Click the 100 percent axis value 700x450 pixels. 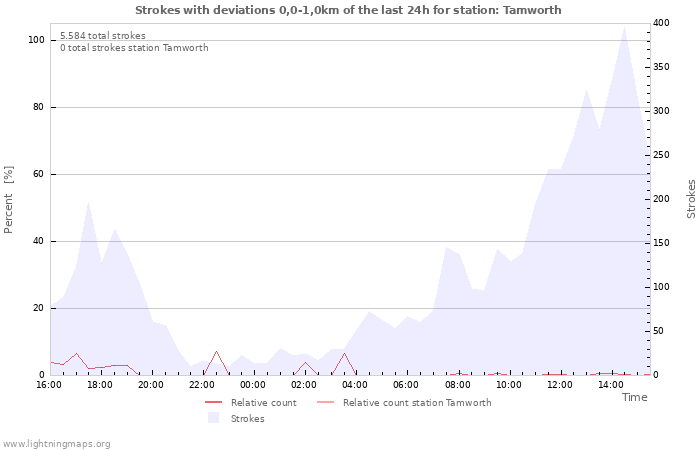[37, 40]
